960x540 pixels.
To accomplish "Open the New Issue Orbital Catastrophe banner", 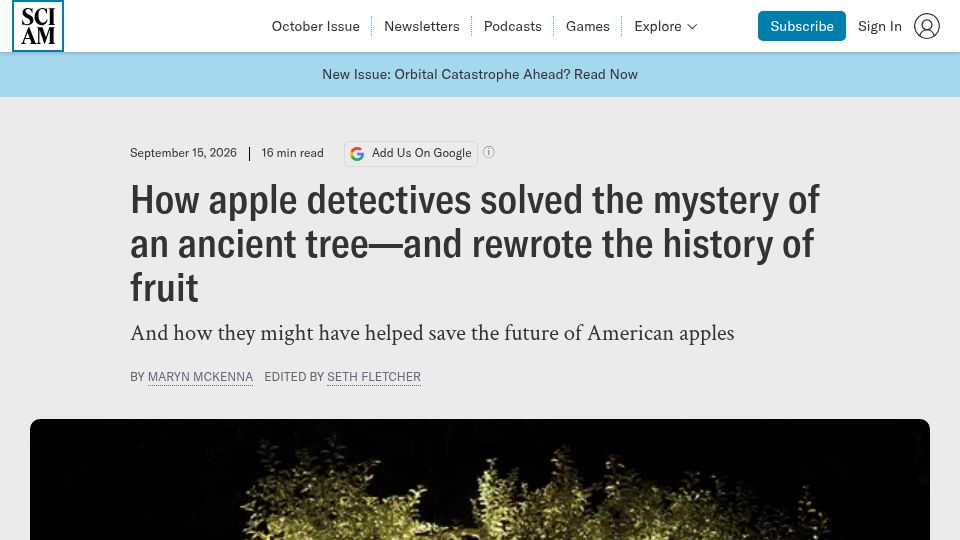I will coord(480,74).
